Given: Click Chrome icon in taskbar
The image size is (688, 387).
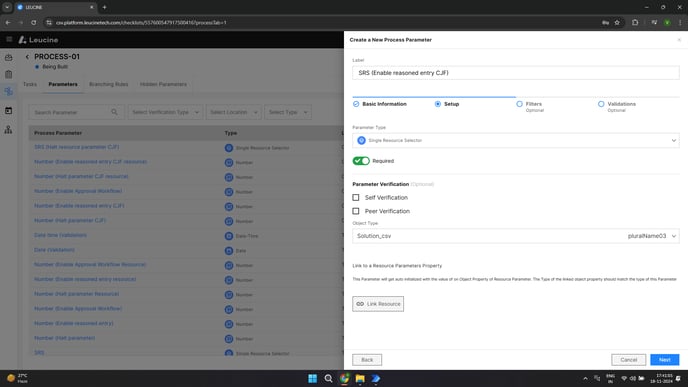Looking at the screenshot, I should tap(344, 378).
